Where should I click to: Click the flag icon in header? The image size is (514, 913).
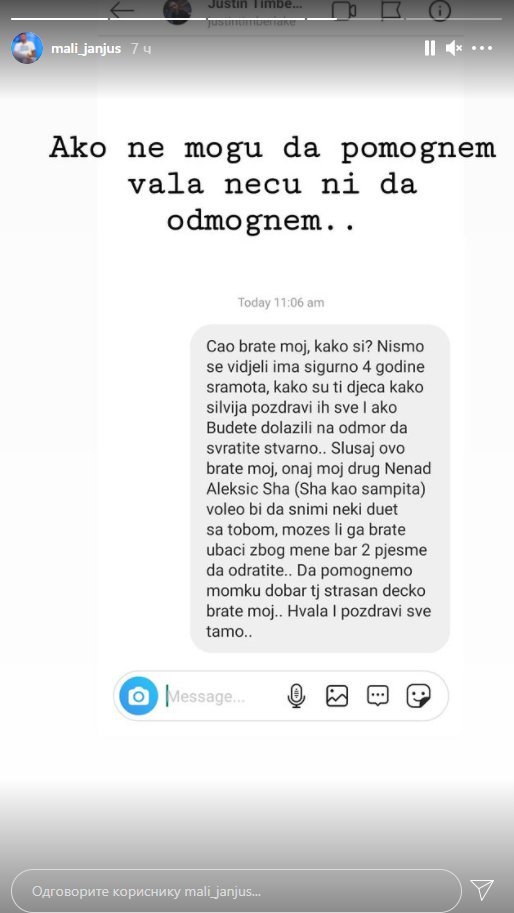392,10
